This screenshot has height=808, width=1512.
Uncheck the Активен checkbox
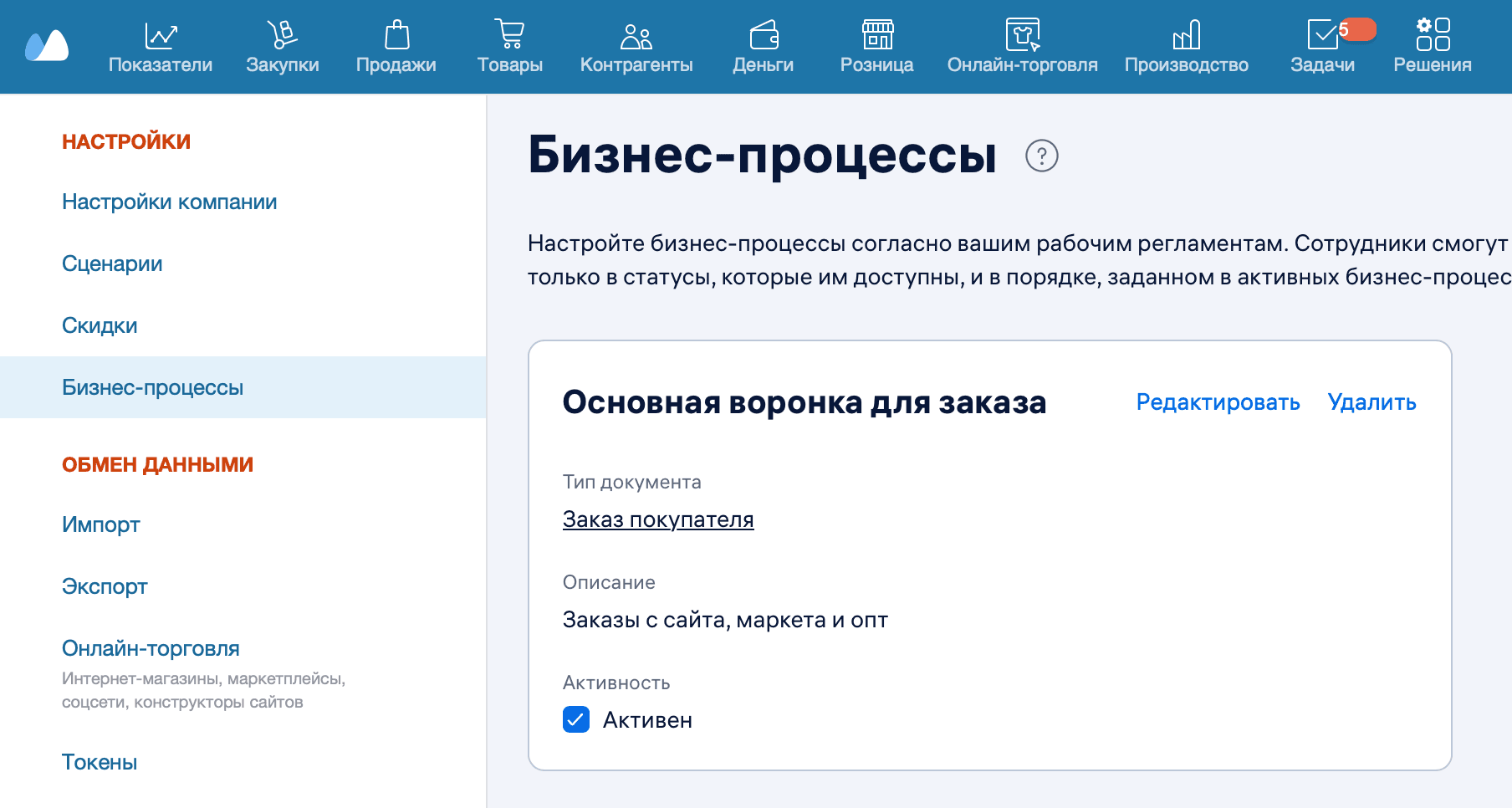pyautogui.click(x=575, y=719)
